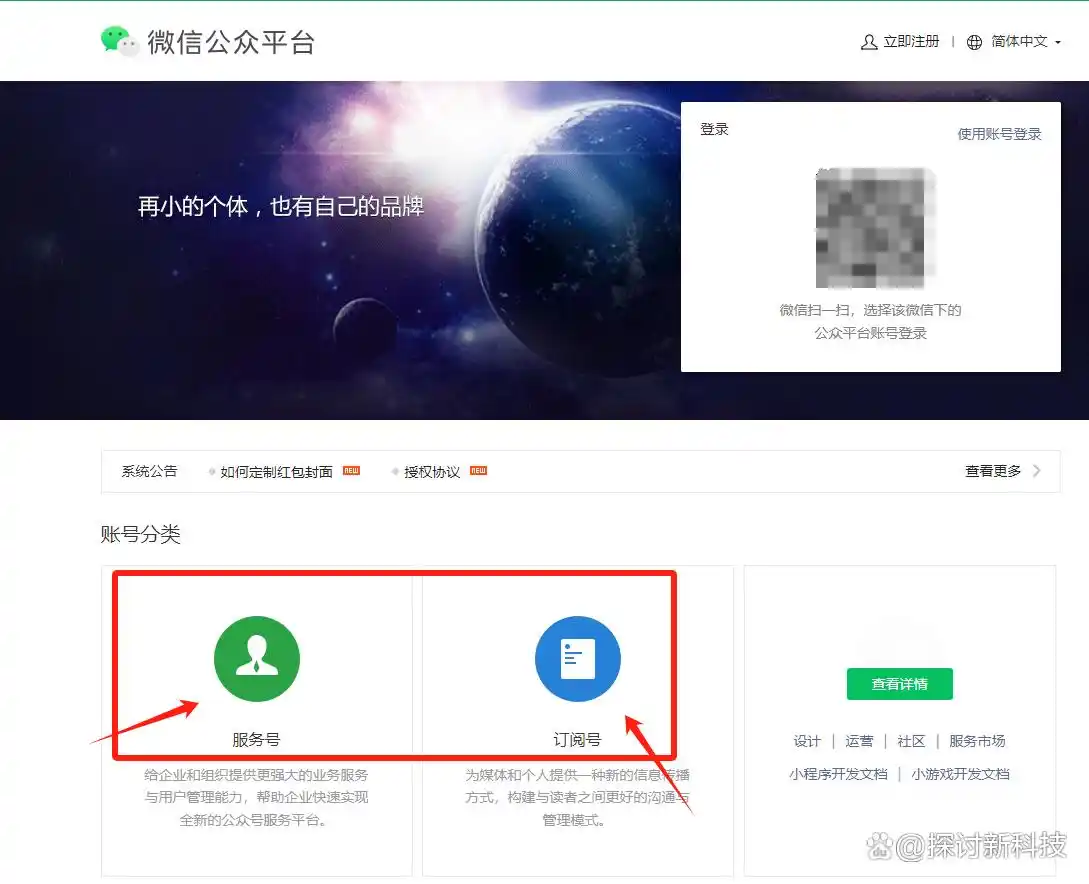Screen dimensions: 1089x884
Task: Click the NEW badge next to 授权协议
Action: [478, 471]
